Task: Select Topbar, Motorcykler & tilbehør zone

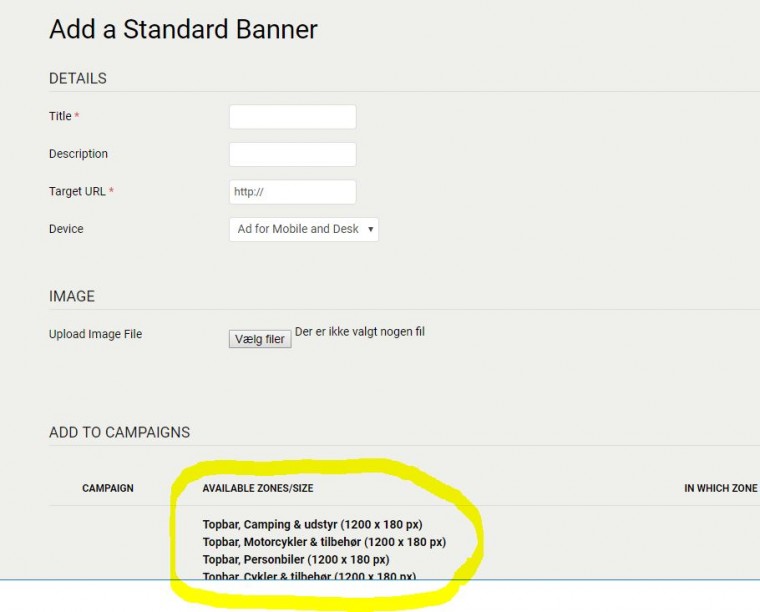Action: click(x=324, y=542)
